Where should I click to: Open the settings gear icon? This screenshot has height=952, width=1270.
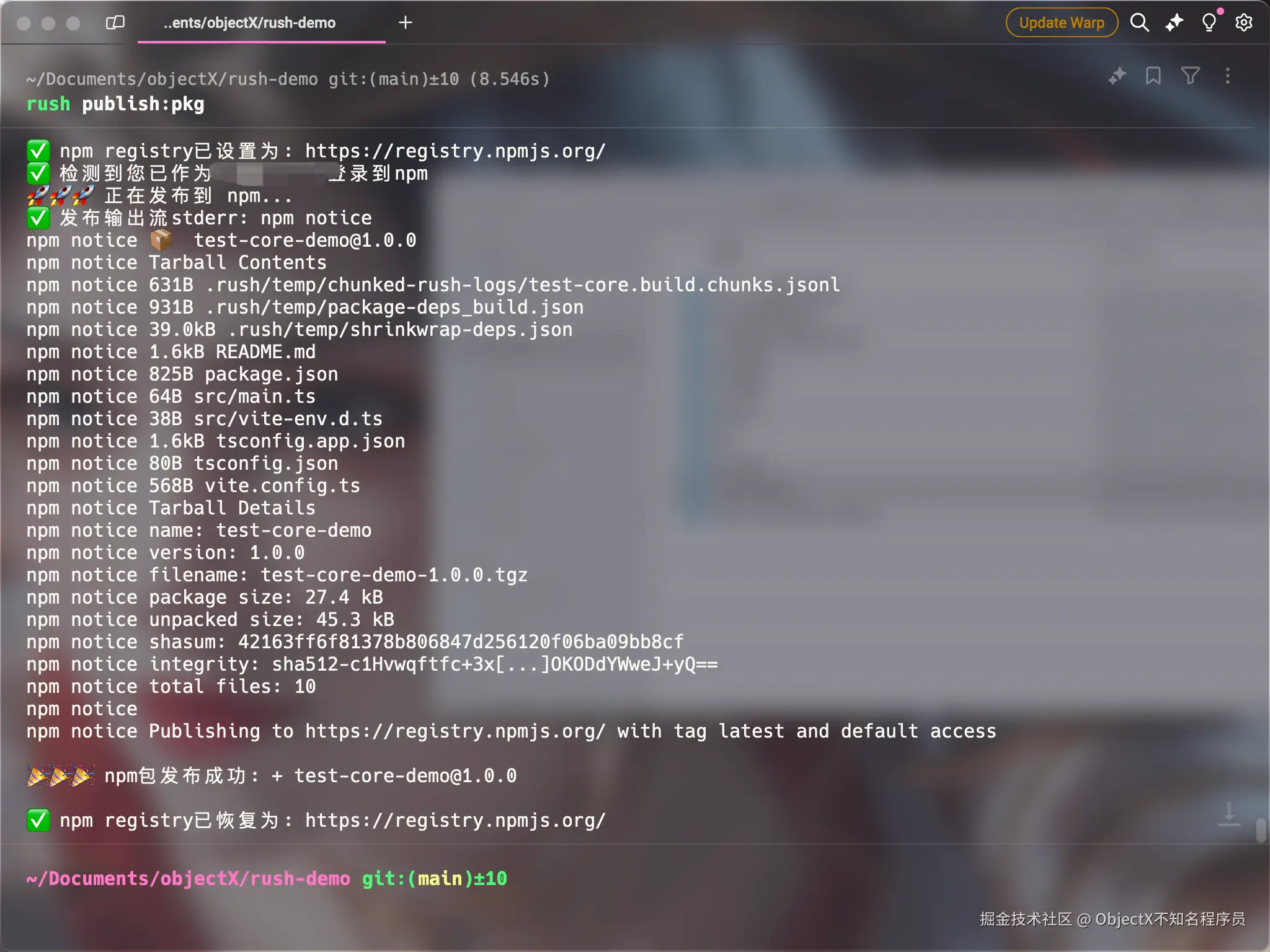click(1243, 23)
